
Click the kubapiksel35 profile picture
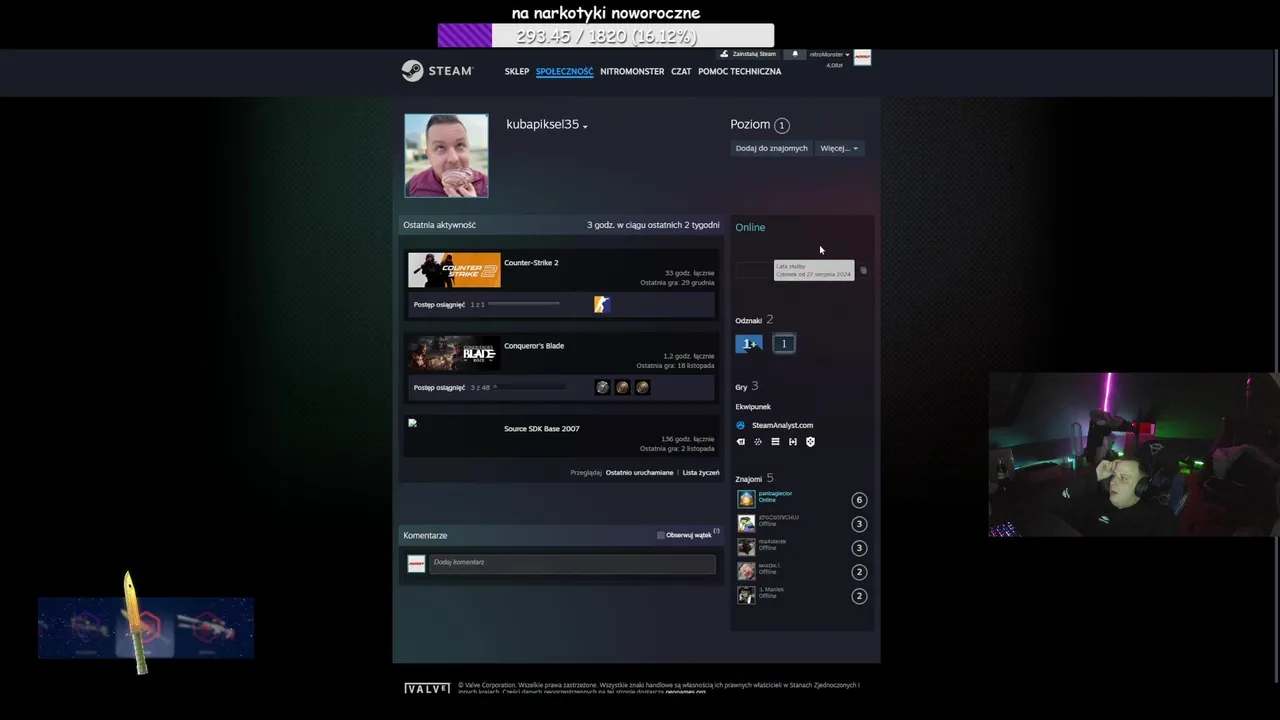coord(446,155)
